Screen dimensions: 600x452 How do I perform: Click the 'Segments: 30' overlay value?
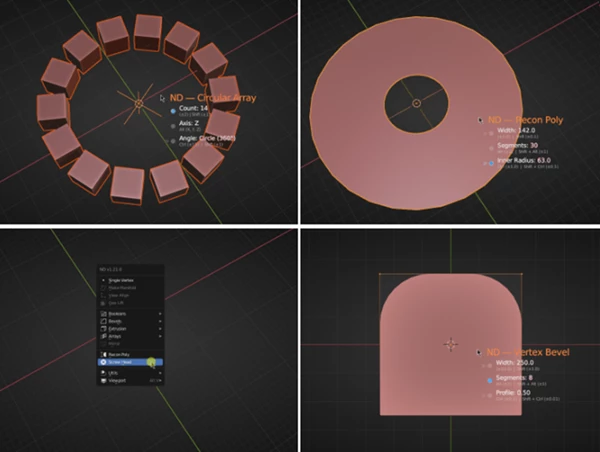click(x=517, y=145)
